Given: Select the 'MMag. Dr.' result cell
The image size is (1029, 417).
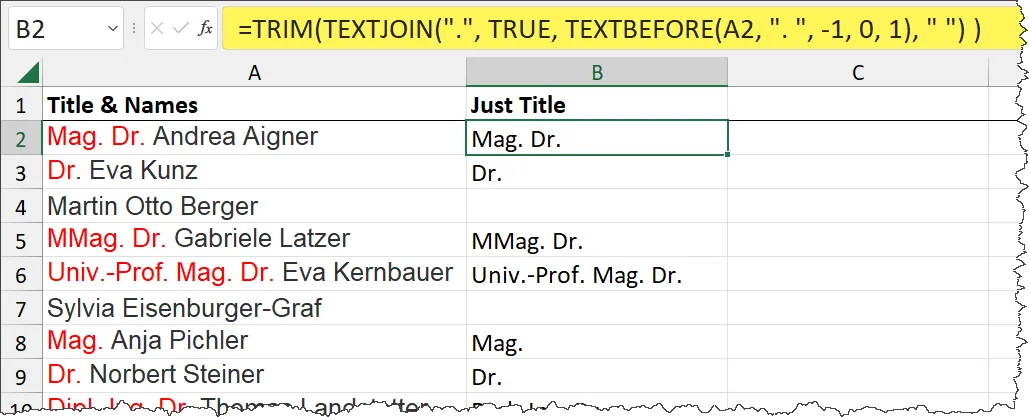Looking at the screenshot, I should [x=596, y=241].
